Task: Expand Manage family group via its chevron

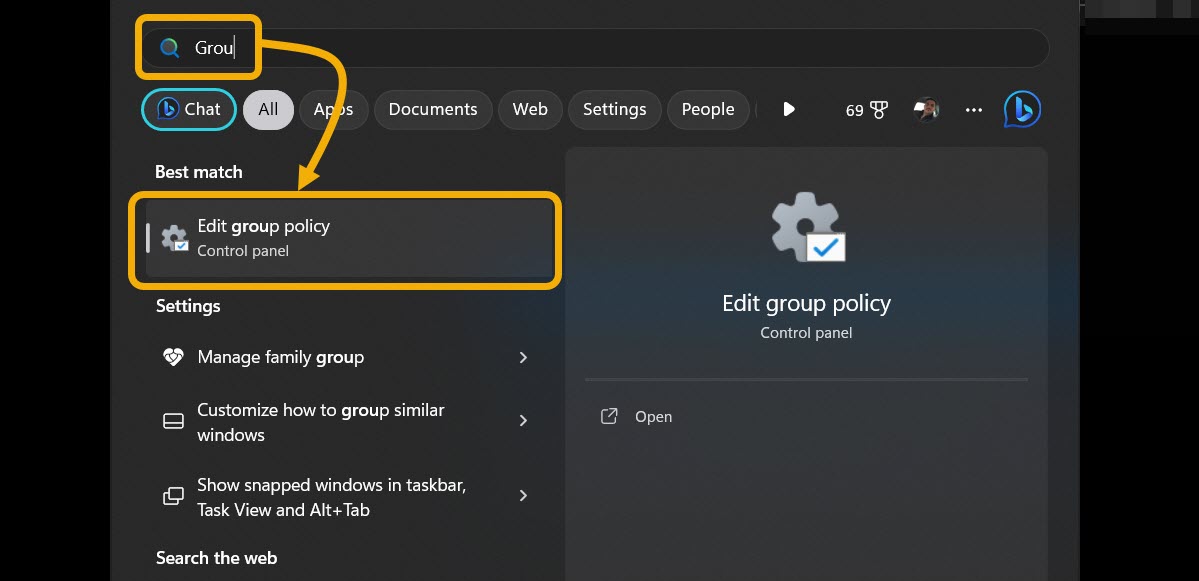Action: click(523, 356)
